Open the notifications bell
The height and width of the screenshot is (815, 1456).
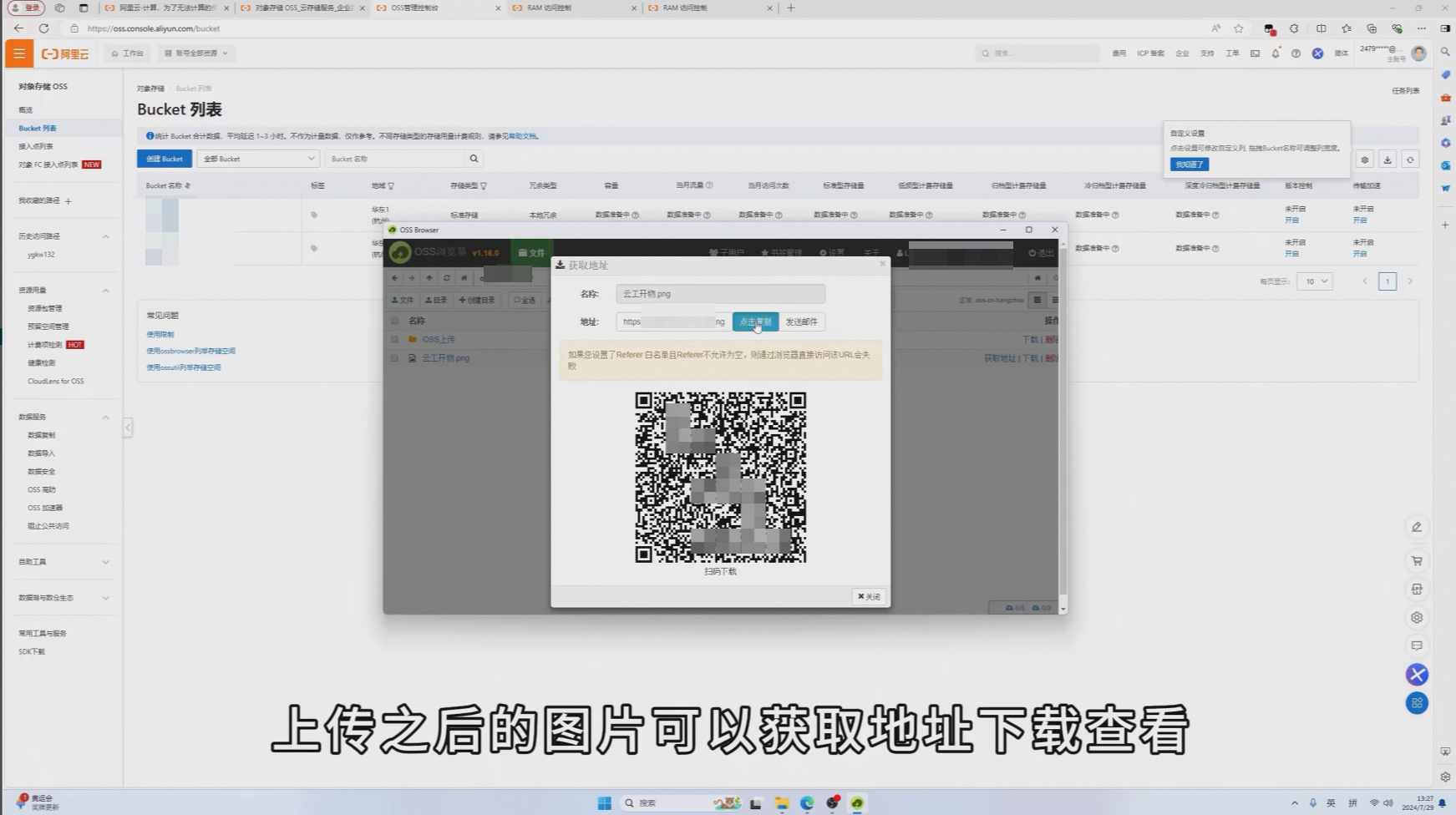pos(1276,53)
